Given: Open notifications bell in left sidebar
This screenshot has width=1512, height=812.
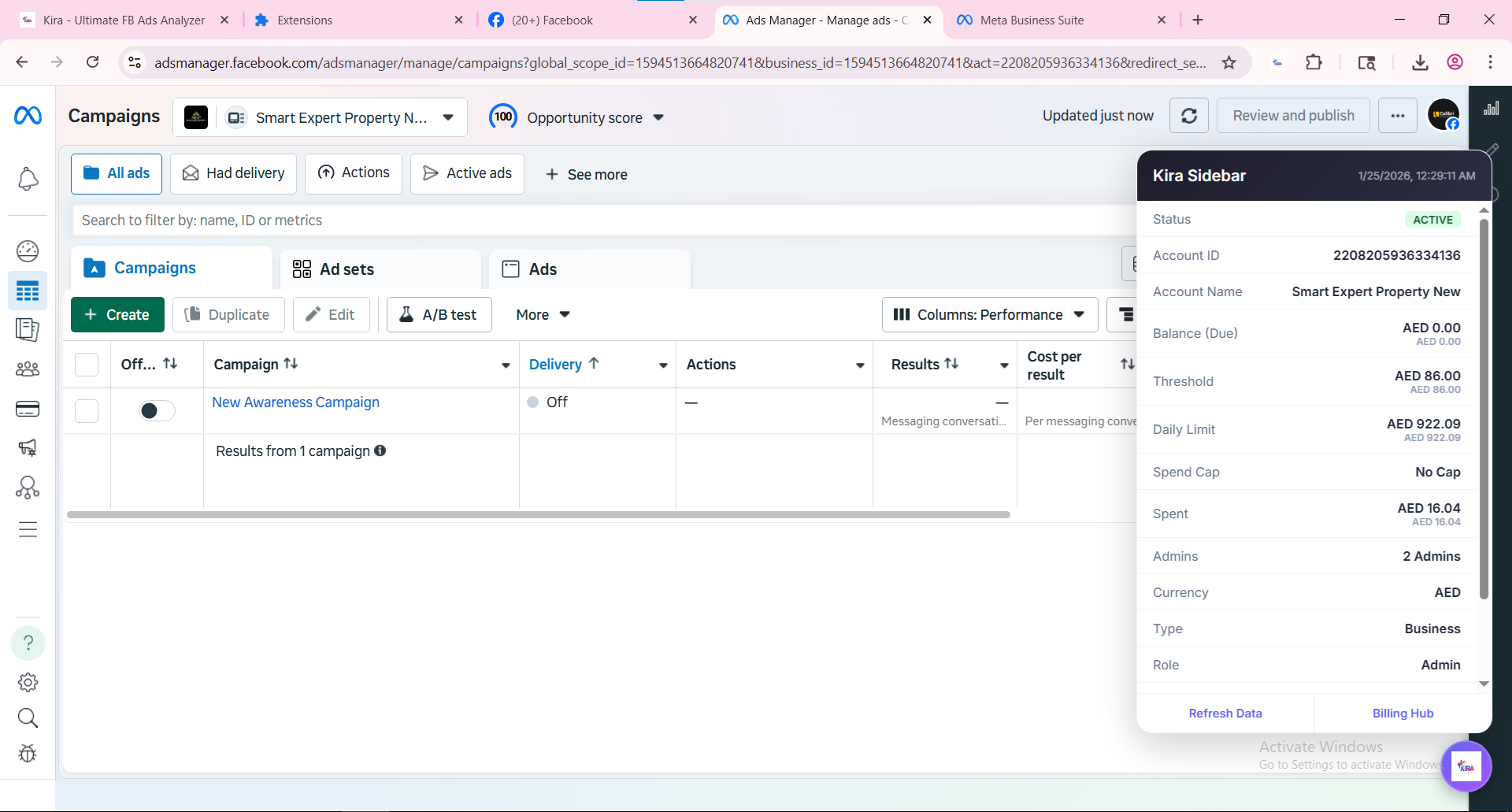Looking at the screenshot, I should tap(28, 179).
